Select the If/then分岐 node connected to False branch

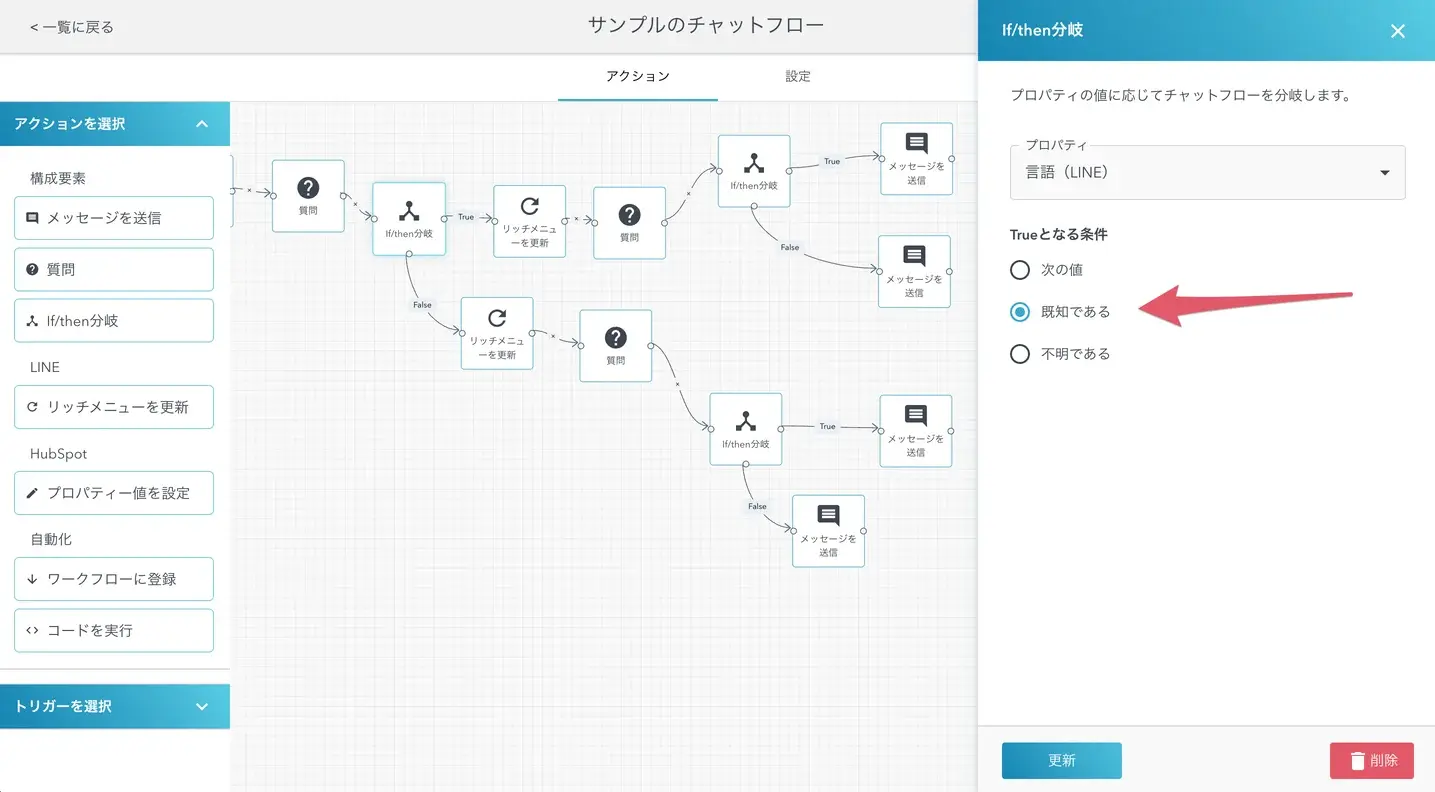(x=409, y=218)
